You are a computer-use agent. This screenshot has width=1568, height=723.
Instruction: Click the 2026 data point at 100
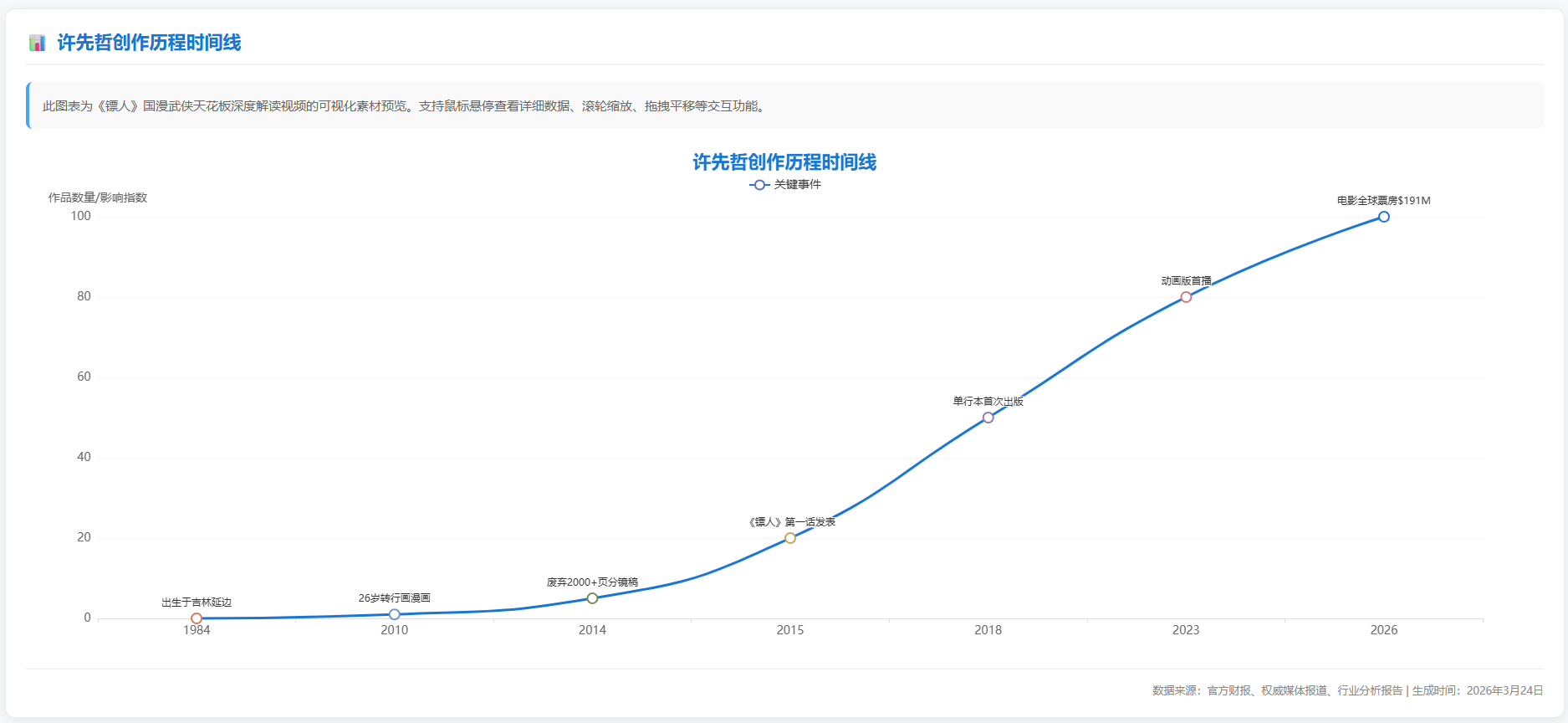click(1384, 217)
